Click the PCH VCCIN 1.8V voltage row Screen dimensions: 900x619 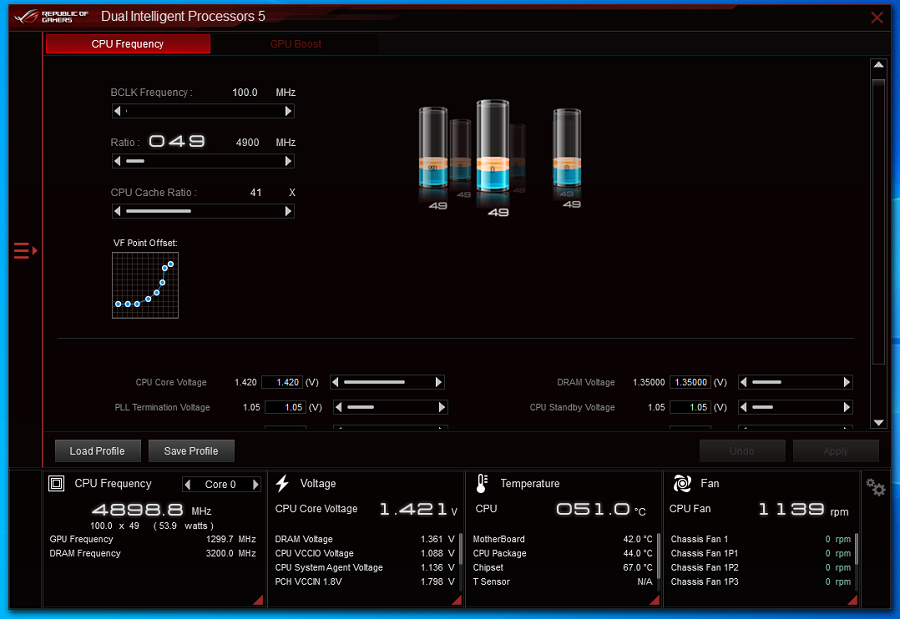(x=364, y=582)
